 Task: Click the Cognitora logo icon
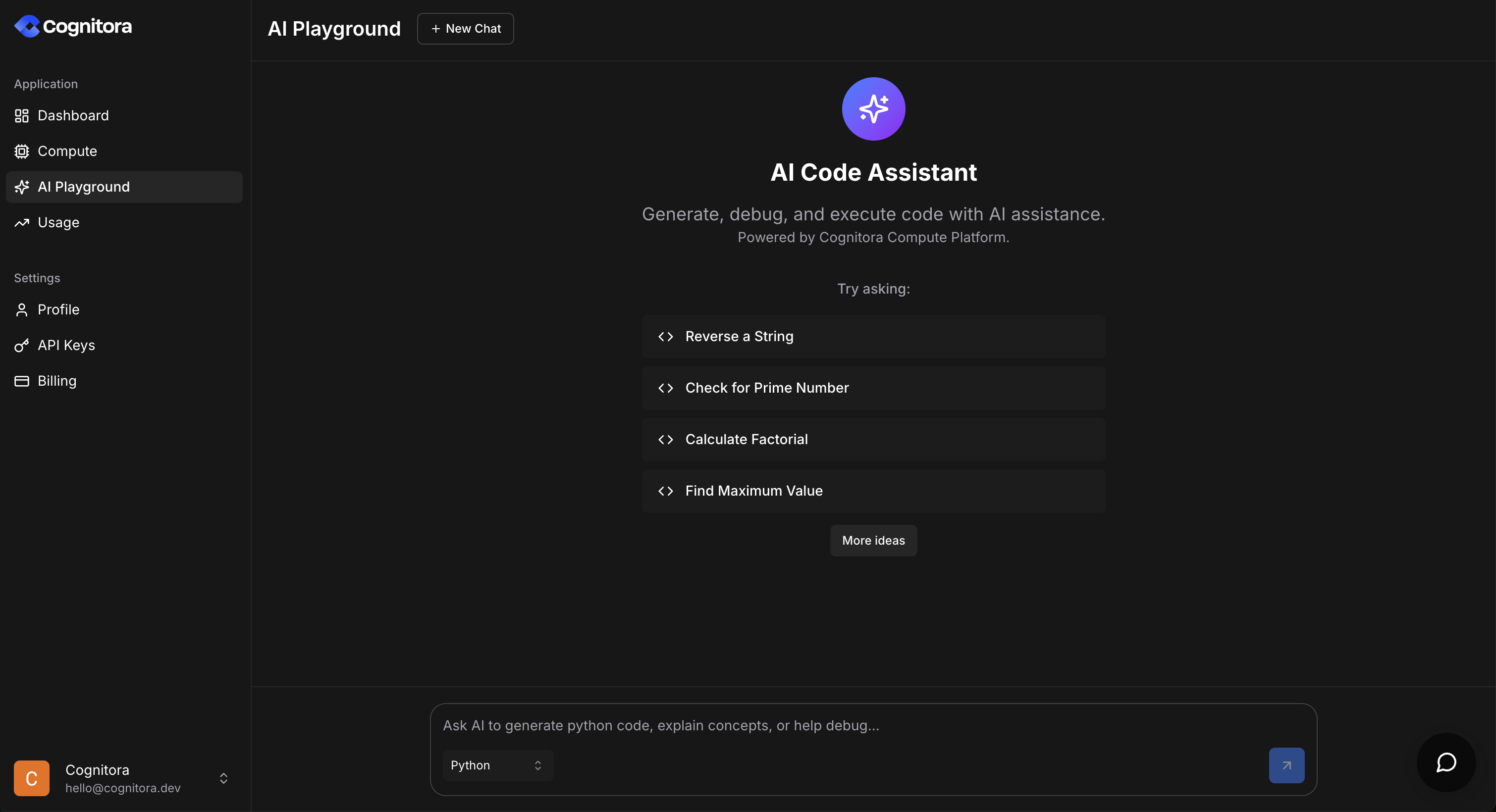point(27,26)
